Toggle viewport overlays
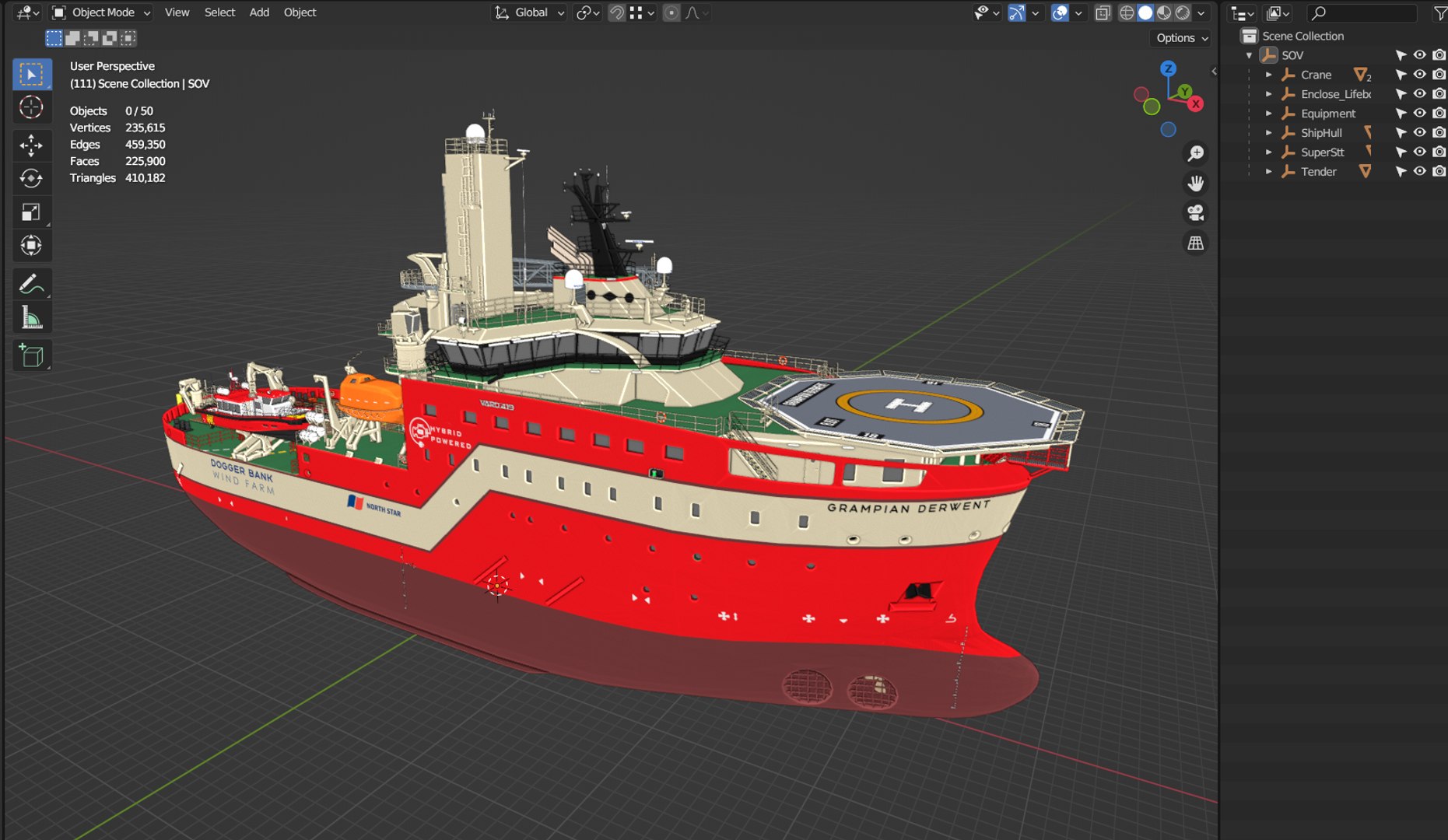Image resolution: width=1448 pixels, height=840 pixels. [x=1060, y=13]
